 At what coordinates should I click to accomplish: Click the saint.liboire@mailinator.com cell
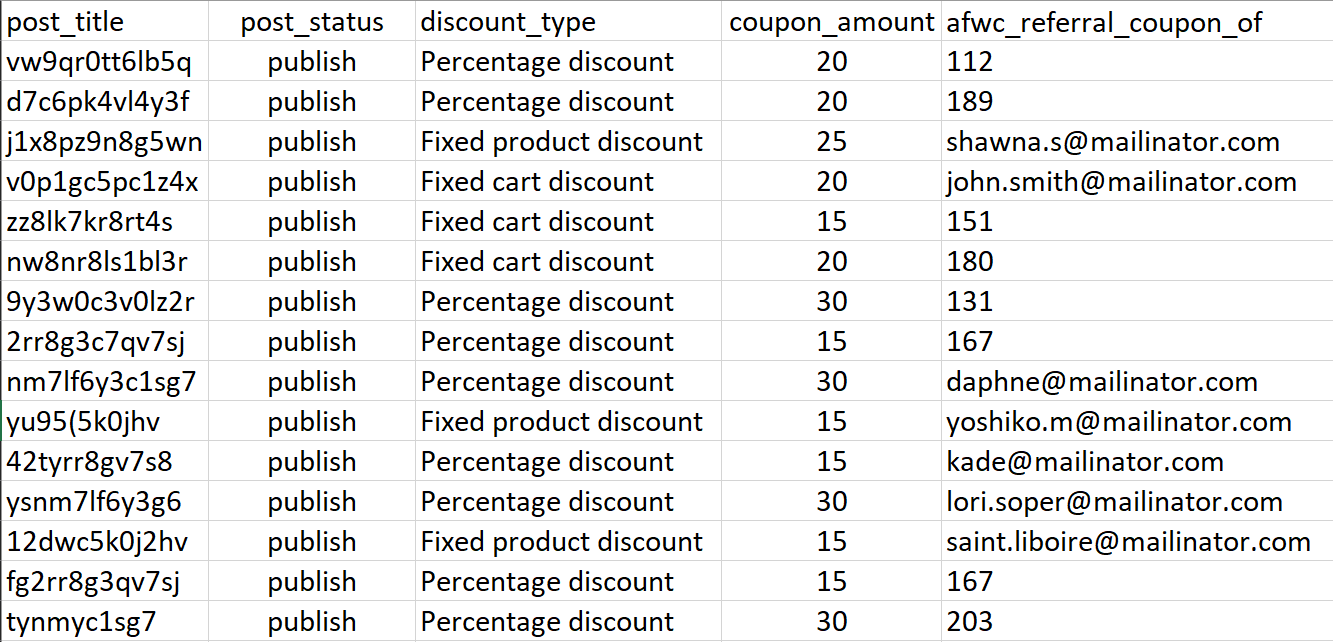[x=1137, y=542]
